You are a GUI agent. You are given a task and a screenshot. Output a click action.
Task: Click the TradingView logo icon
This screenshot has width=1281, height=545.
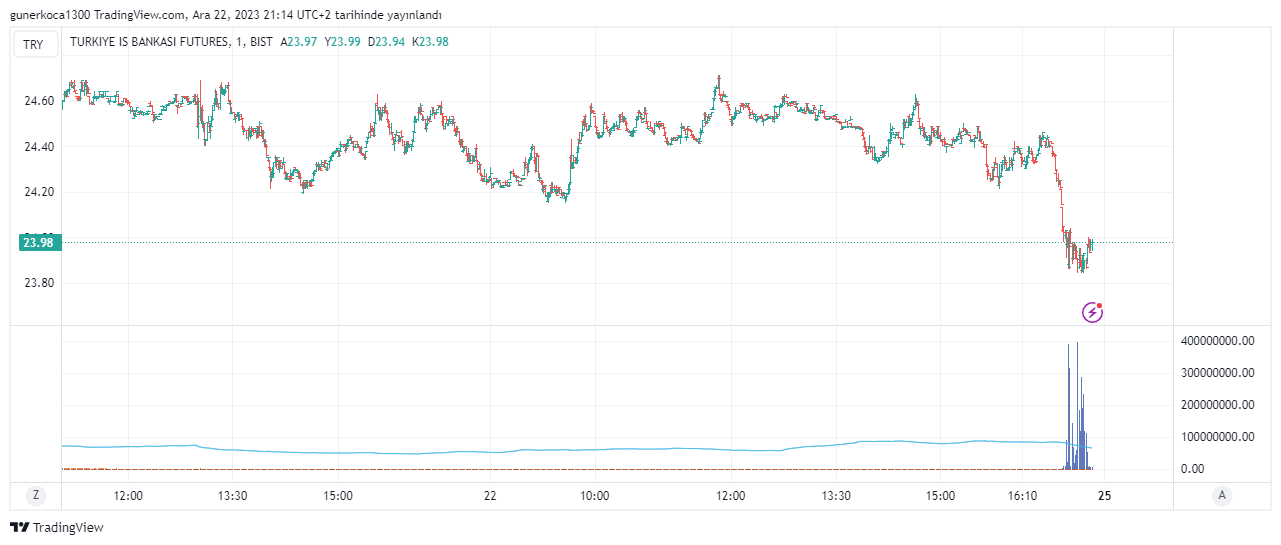tap(19, 527)
